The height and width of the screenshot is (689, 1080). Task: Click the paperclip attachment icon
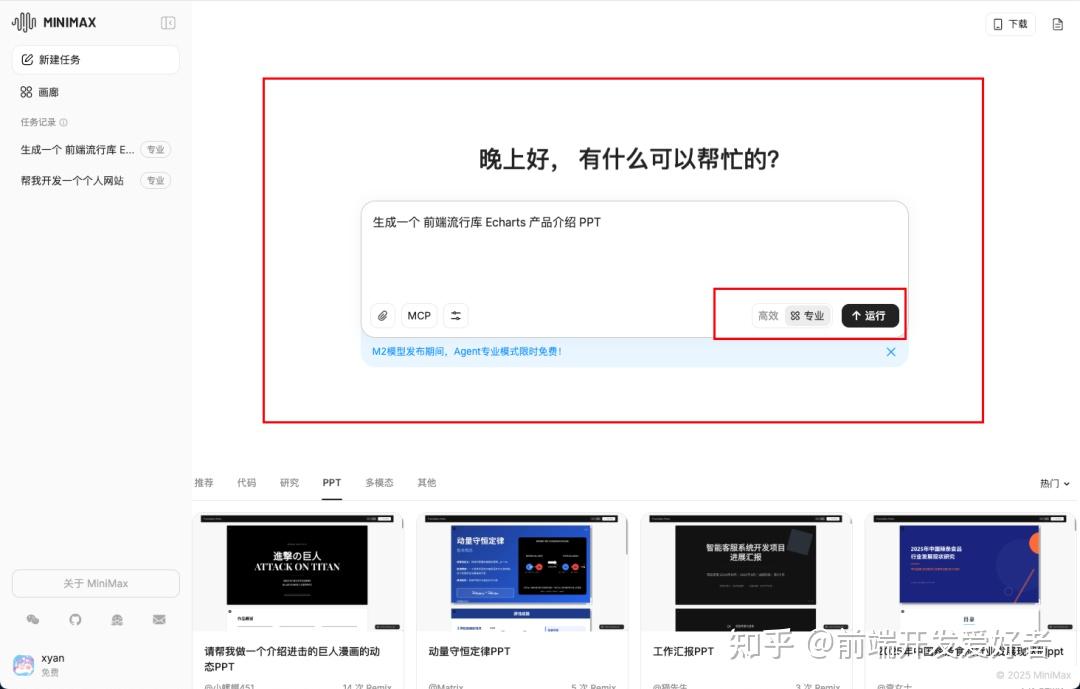click(x=383, y=316)
